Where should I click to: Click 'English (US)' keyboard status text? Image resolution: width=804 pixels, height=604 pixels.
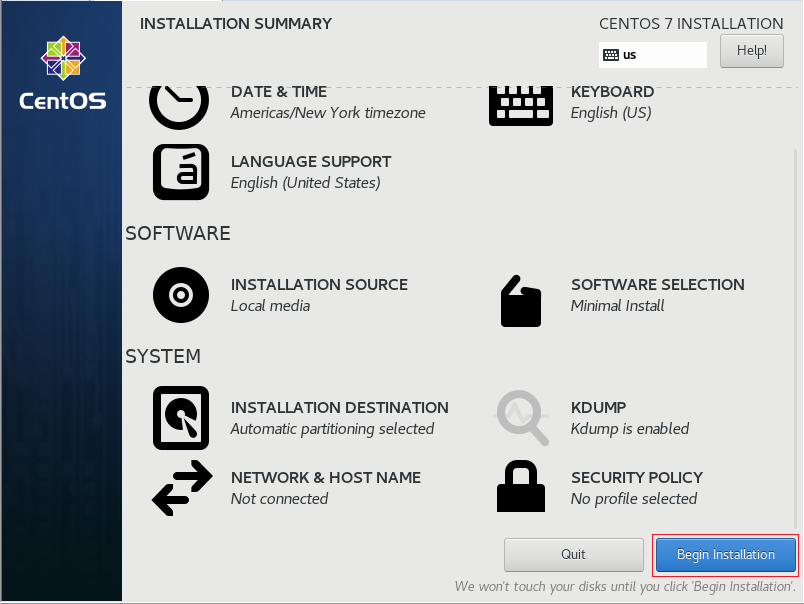(611, 113)
